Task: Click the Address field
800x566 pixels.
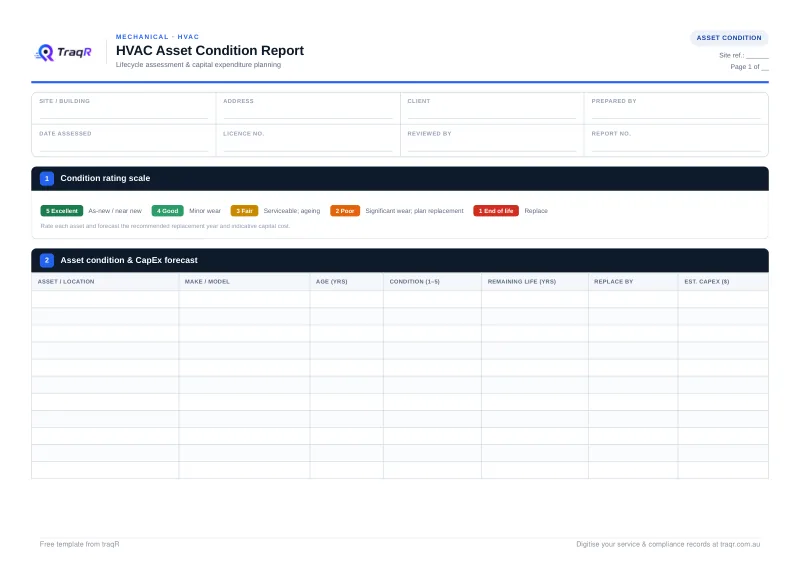Action: [x=308, y=108]
